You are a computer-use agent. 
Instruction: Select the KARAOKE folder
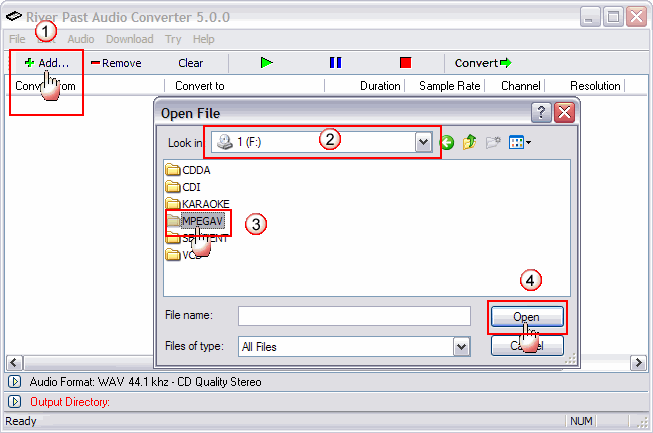tap(197, 204)
